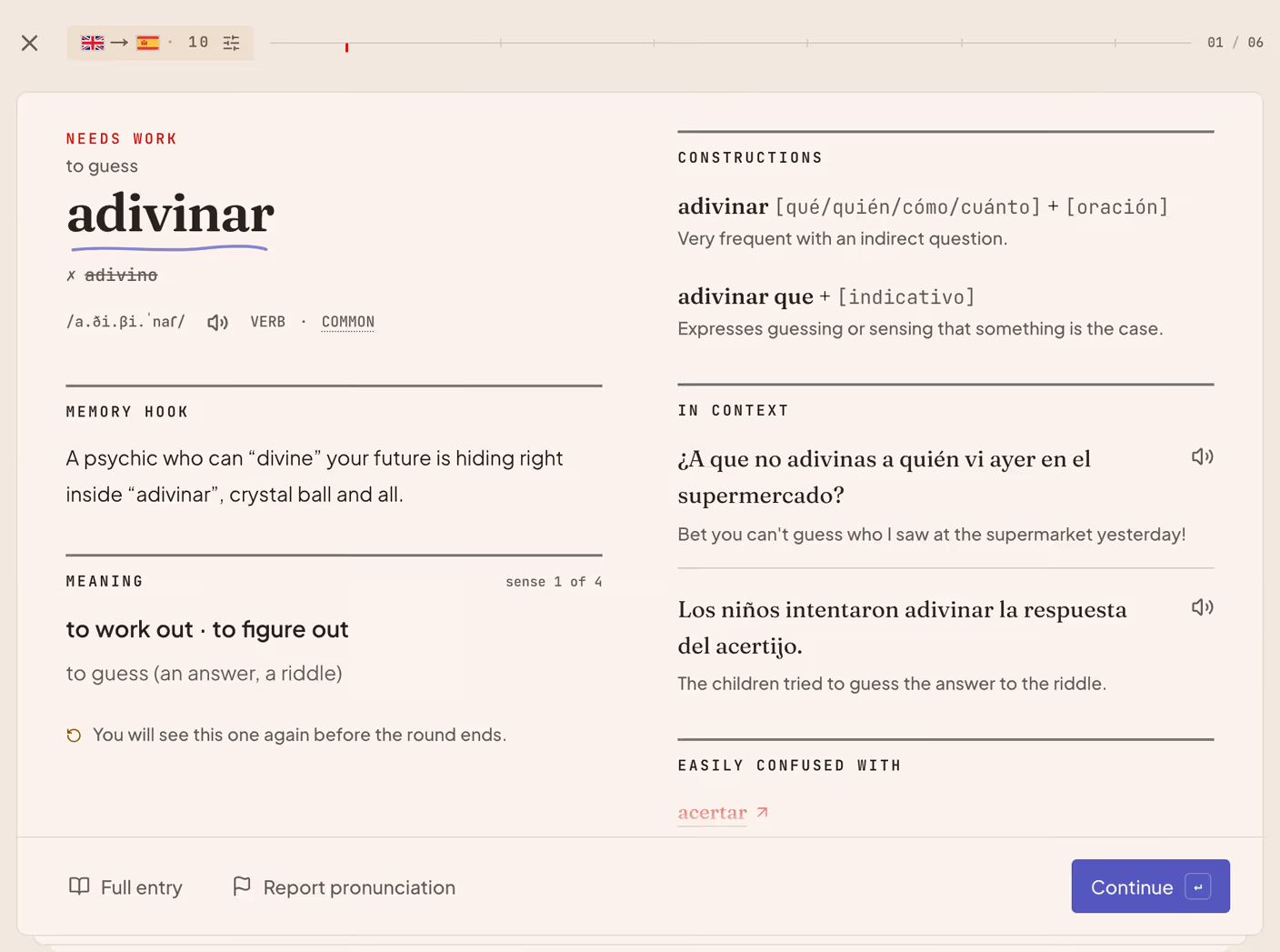This screenshot has width=1280, height=952.
Task: Click the EASILY CONFUSED WITH heading
Action: pyautogui.click(x=789, y=766)
